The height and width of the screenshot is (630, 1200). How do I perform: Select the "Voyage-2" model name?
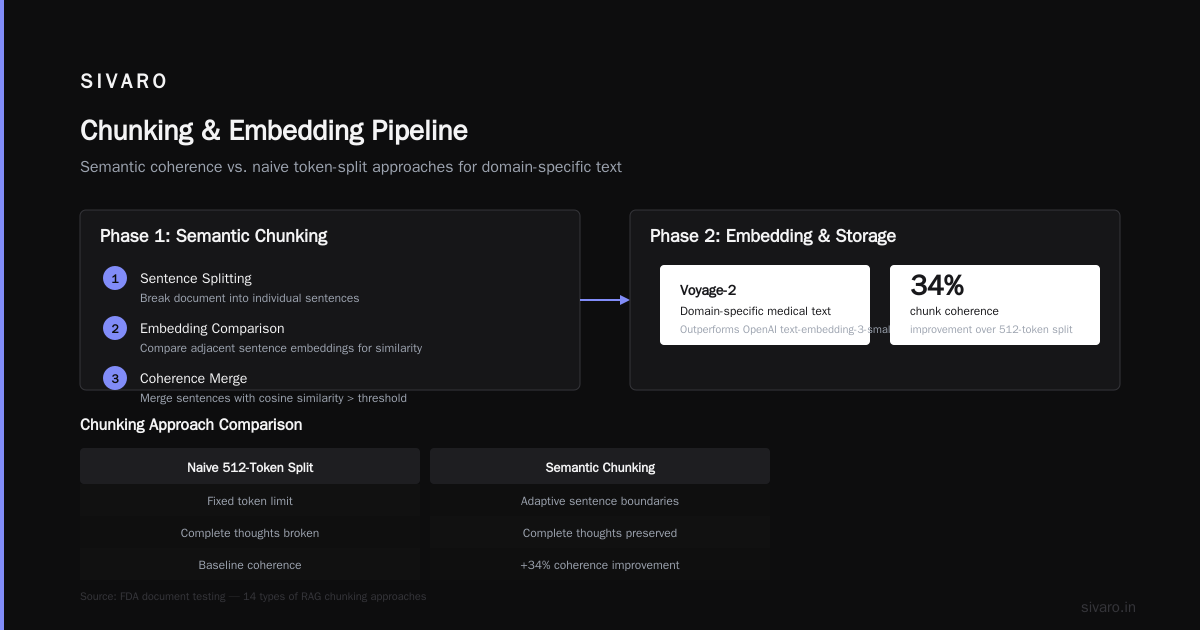[708, 291]
